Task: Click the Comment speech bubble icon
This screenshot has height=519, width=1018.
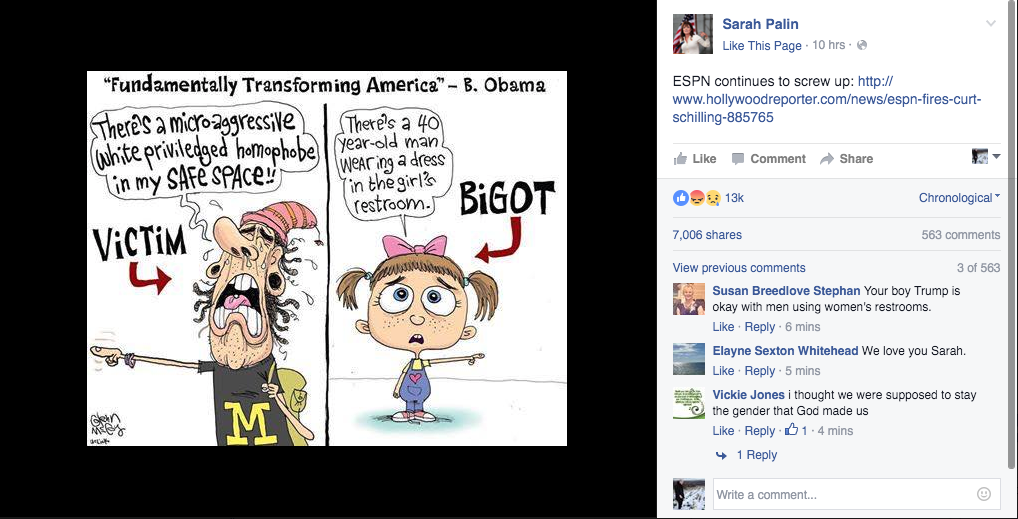Action: [x=738, y=158]
